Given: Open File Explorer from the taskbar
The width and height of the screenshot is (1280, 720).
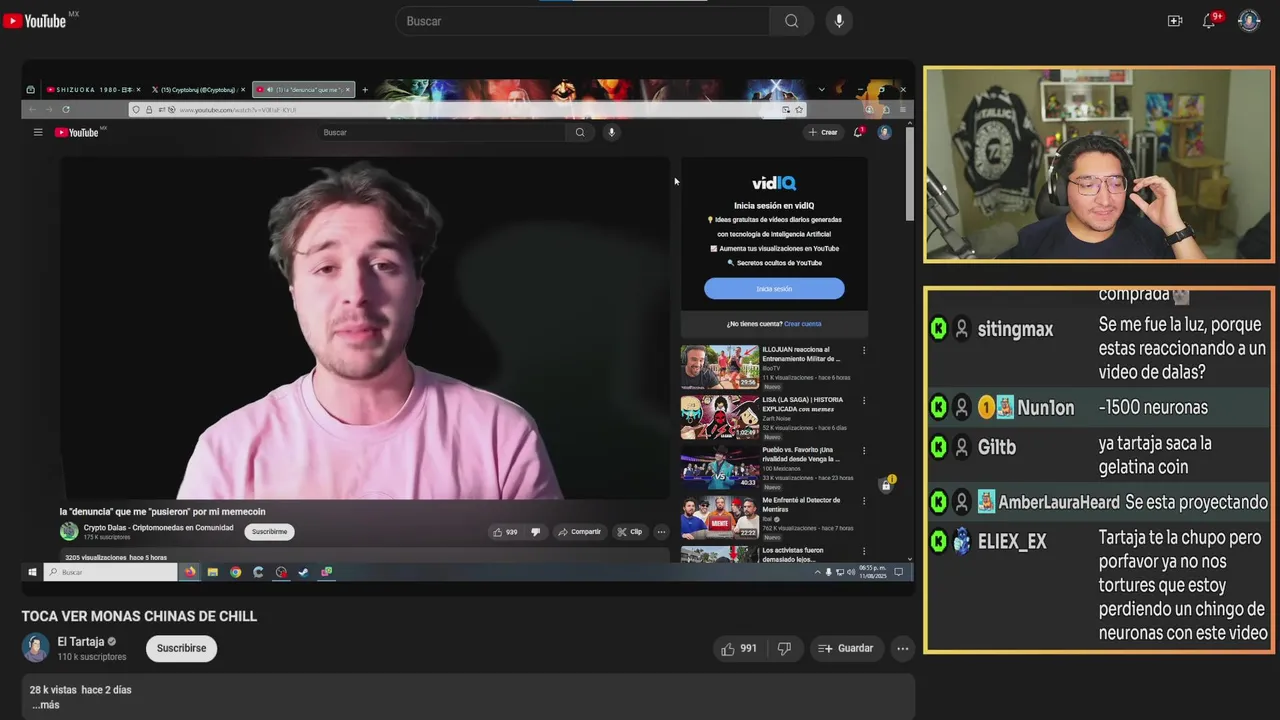Looking at the screenshot, I should 212,572.
